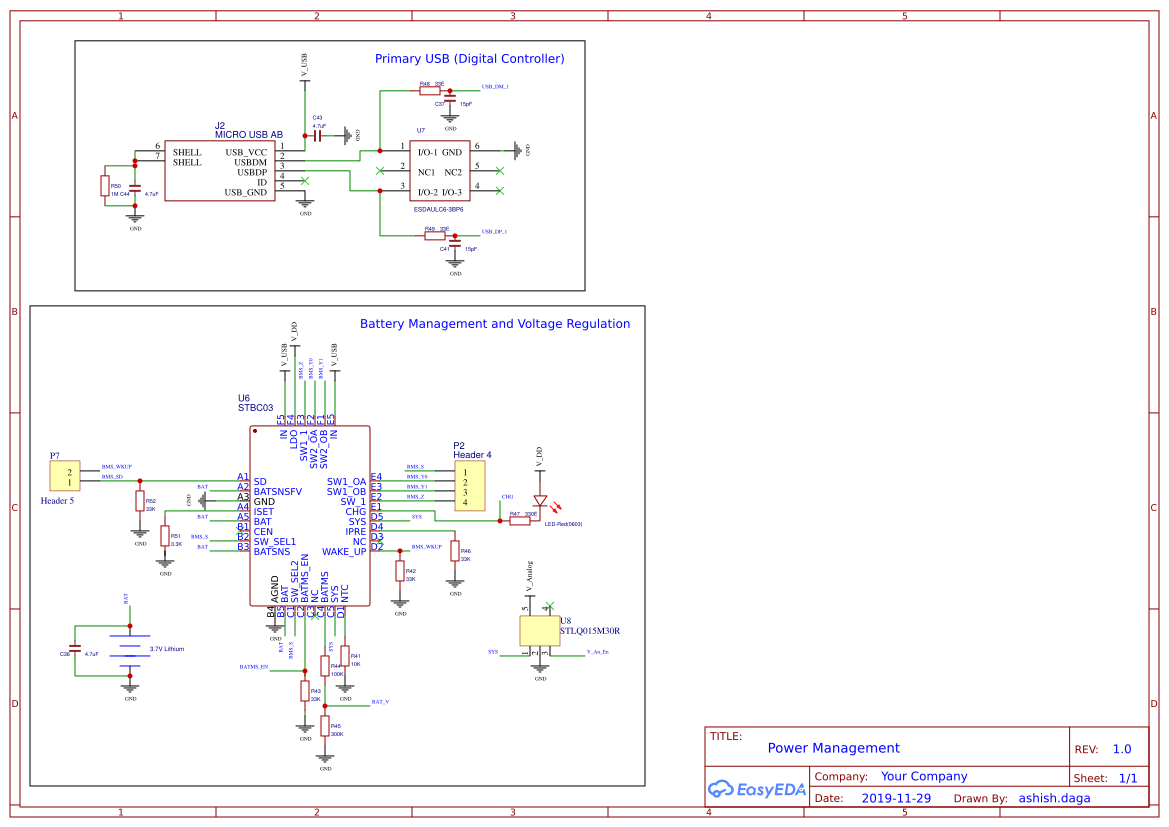Click the "USBDP" pin name on J2

tap(252, 172)
